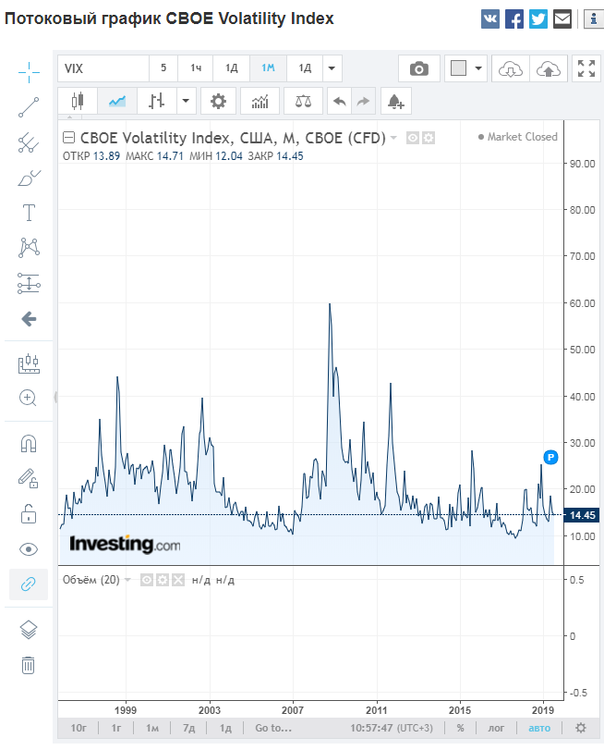Take a chart snapshot with camera icon
This screenshot has width=604, height=750.
tap(419, 68)
